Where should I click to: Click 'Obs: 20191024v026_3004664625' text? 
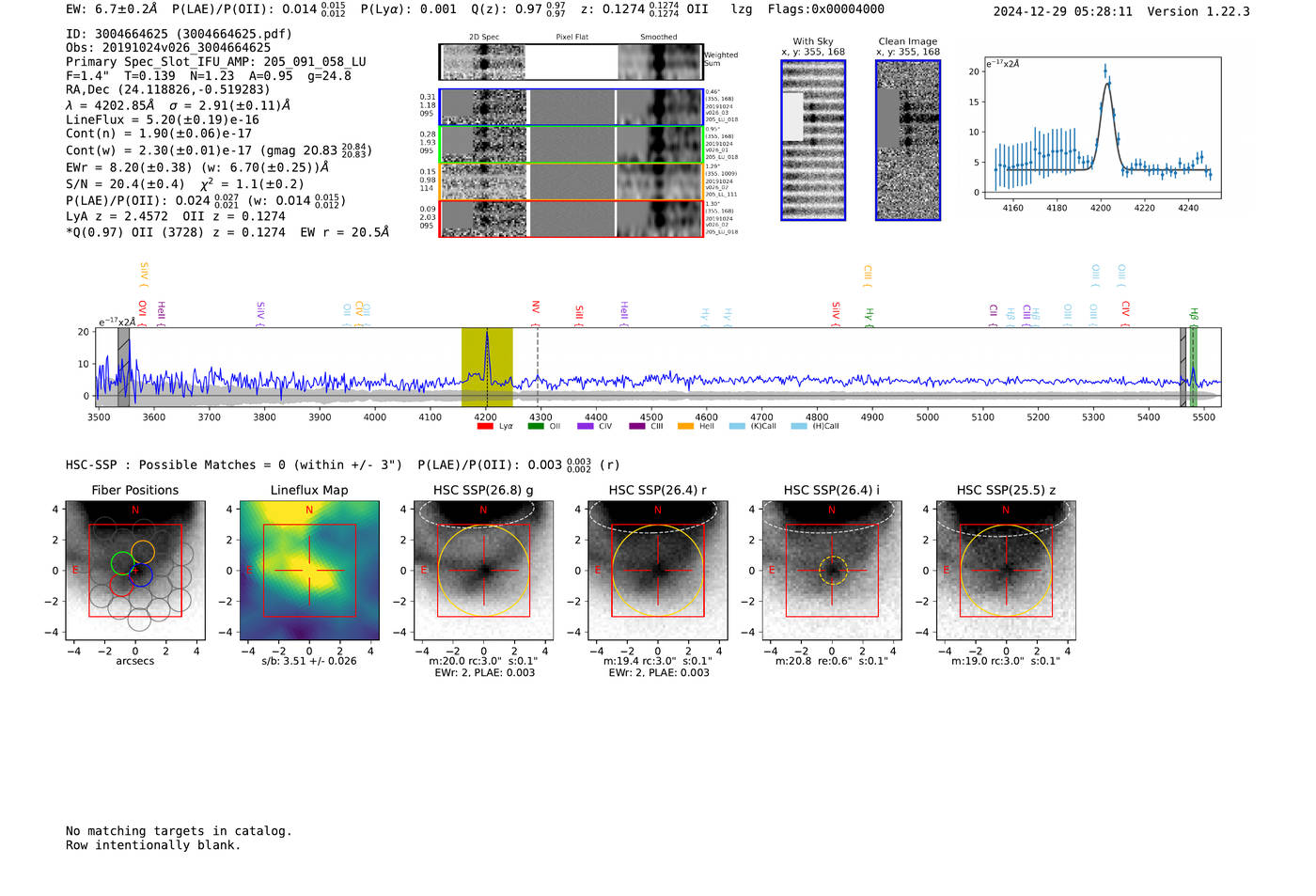point(168,47)
